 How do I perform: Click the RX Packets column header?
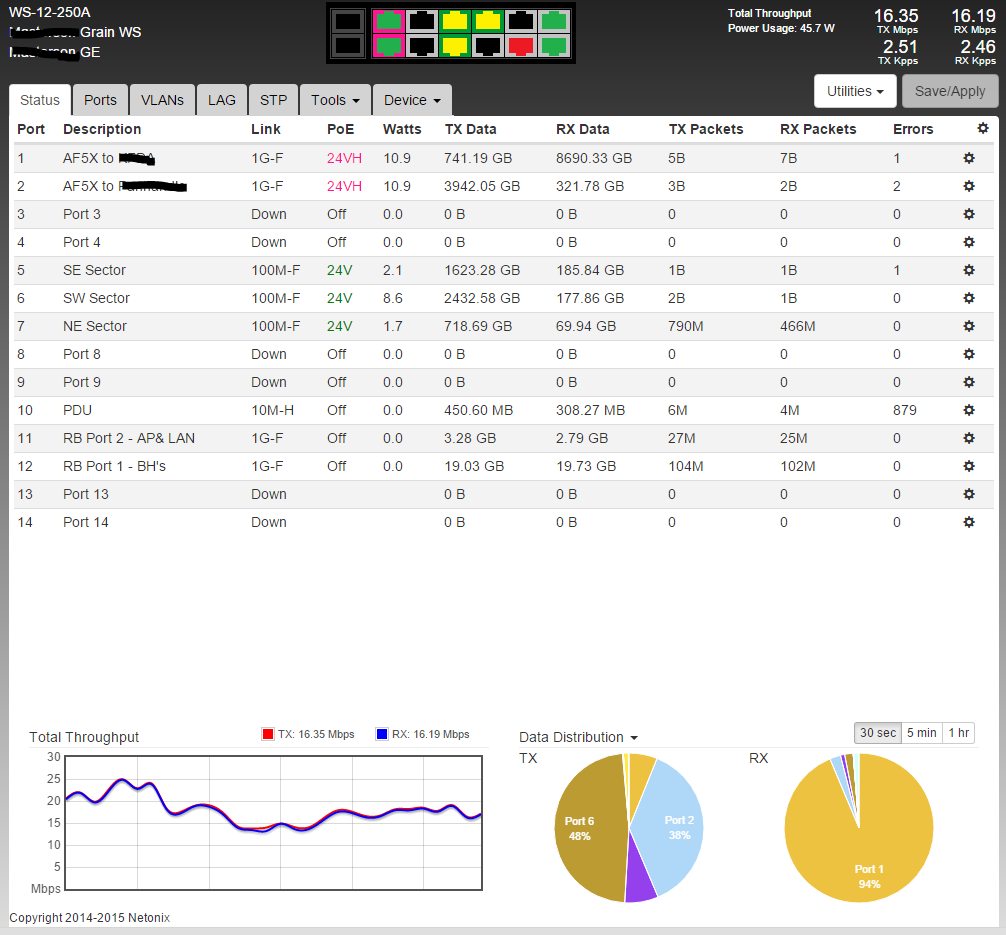click(818, 129)
